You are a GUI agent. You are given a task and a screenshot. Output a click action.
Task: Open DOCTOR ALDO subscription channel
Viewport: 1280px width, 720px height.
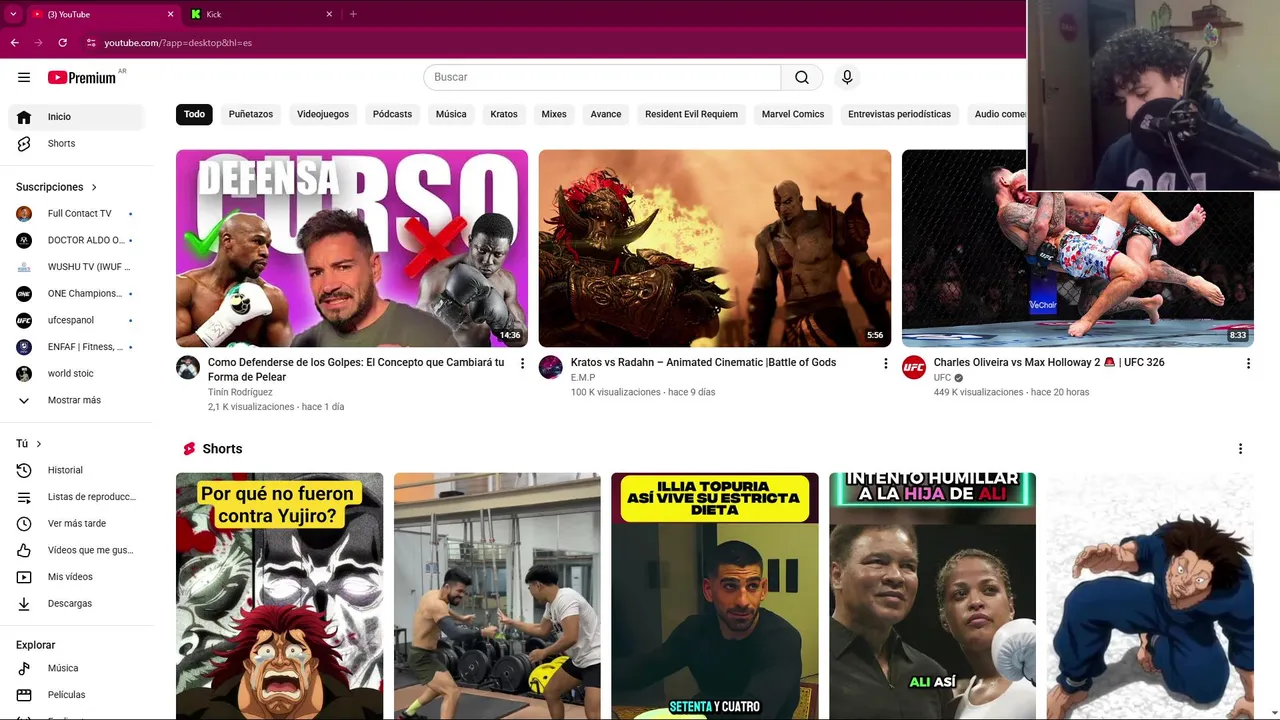pyautogui.click(x=76, y=240)
